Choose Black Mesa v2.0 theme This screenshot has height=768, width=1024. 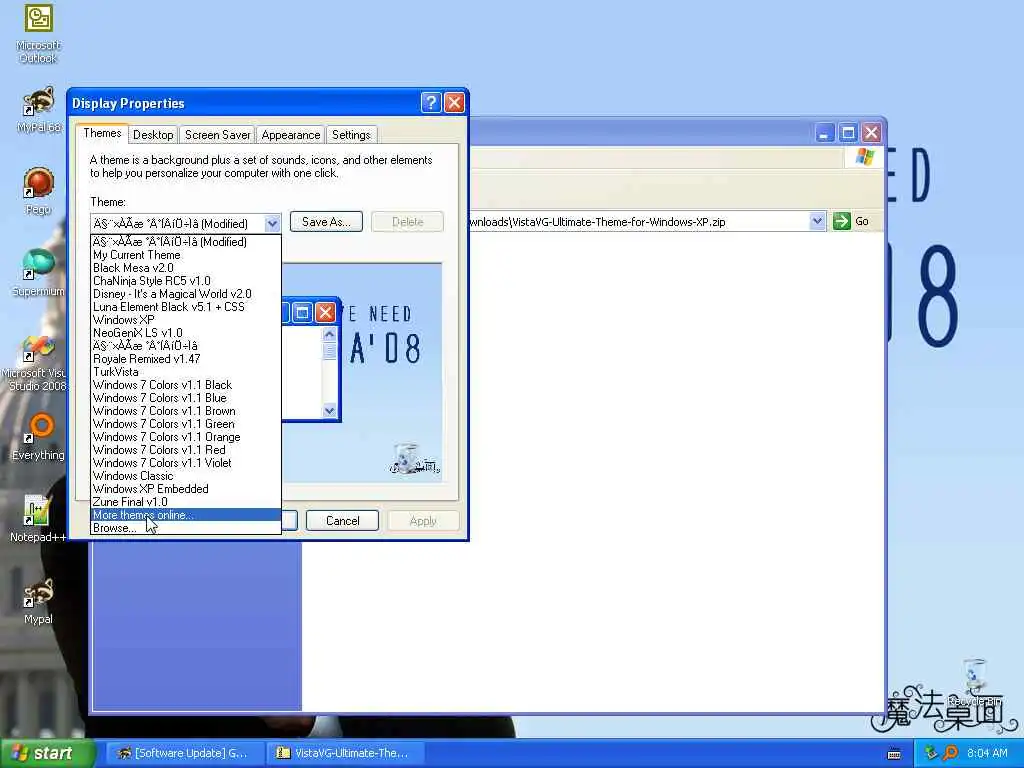tap(185, 268)
